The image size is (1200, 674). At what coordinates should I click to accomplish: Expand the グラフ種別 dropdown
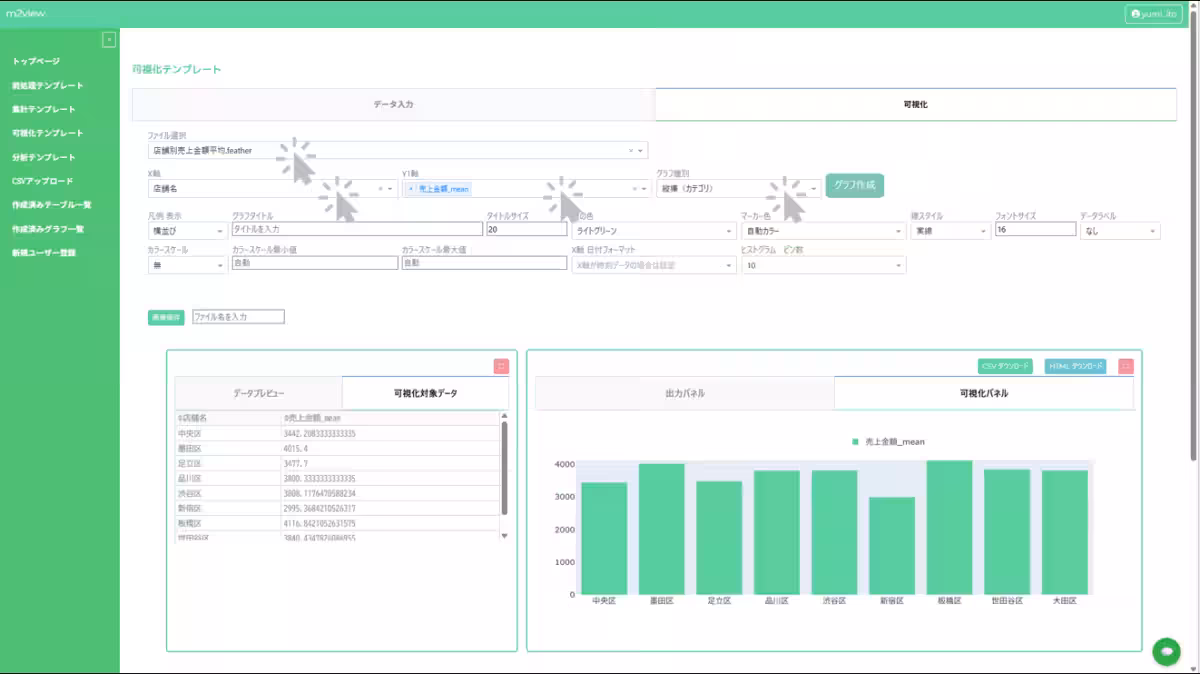pos(814,188)
